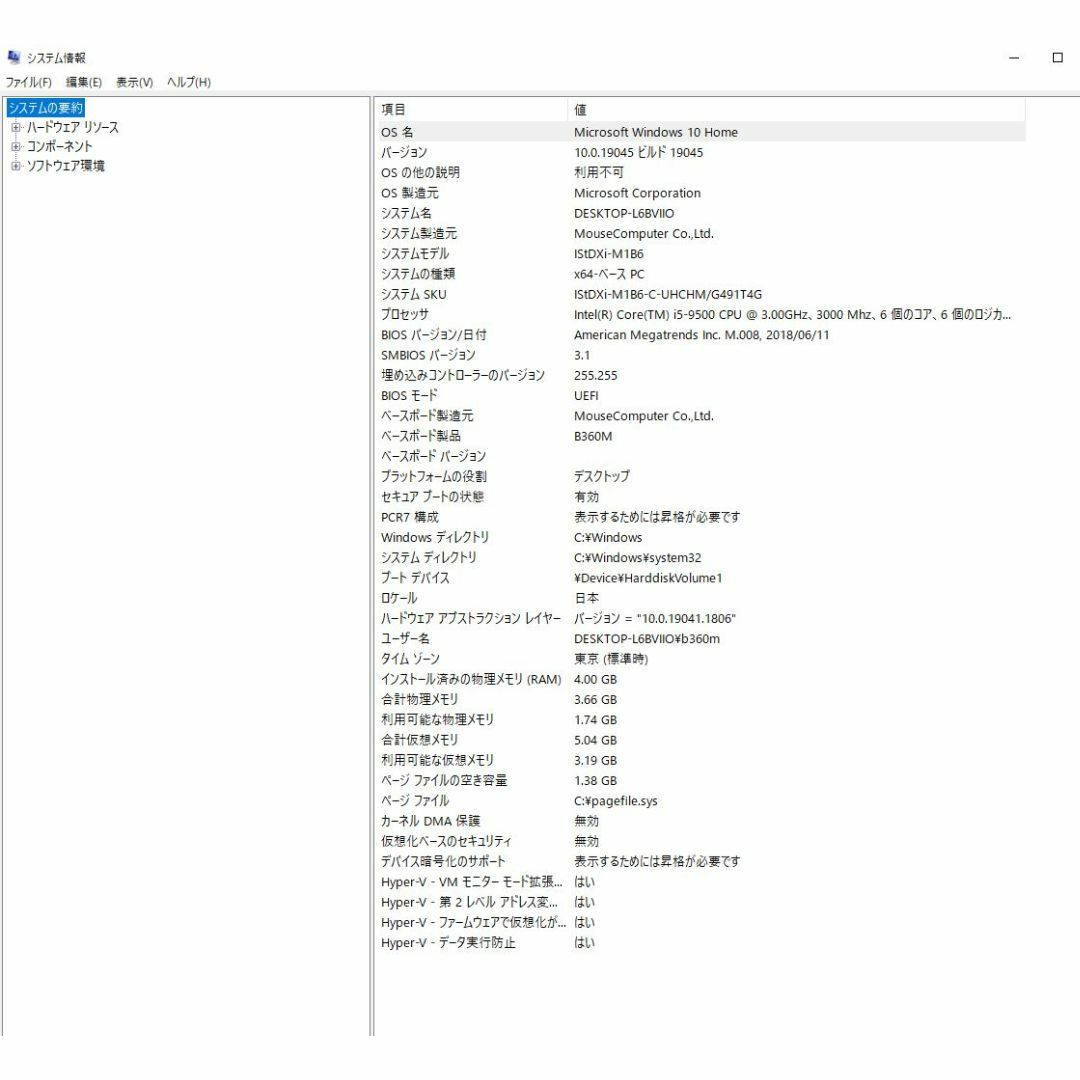1080x1080 pixels.
Task: Click the value 10.0.19045 ビルド 19045
Action: (x=638, y=152)
